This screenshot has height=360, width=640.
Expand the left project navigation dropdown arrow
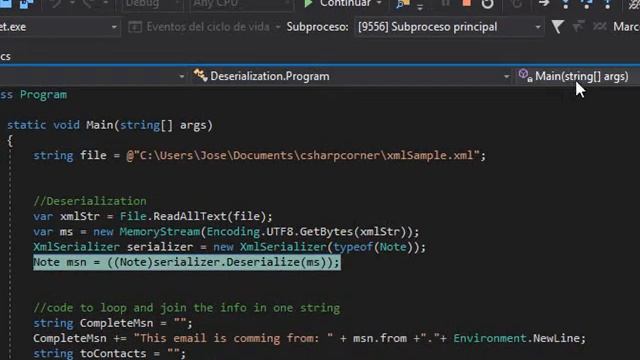pyautogui.click(x=182, y=76)
